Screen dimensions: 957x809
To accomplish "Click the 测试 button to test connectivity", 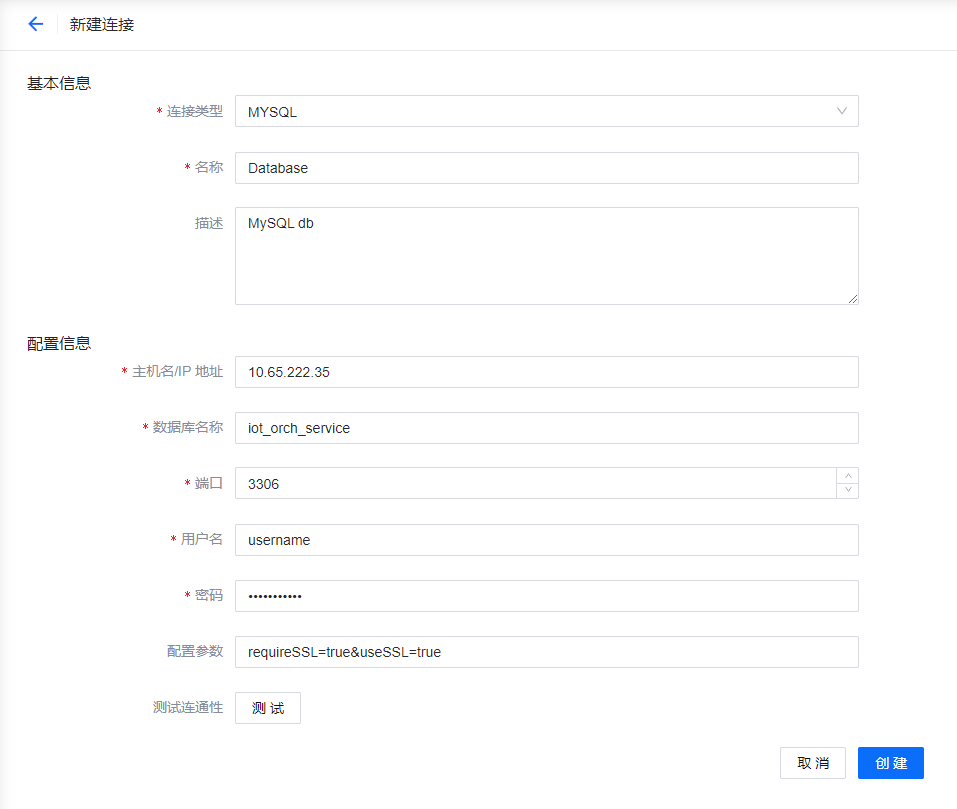I will pos(267,707).
